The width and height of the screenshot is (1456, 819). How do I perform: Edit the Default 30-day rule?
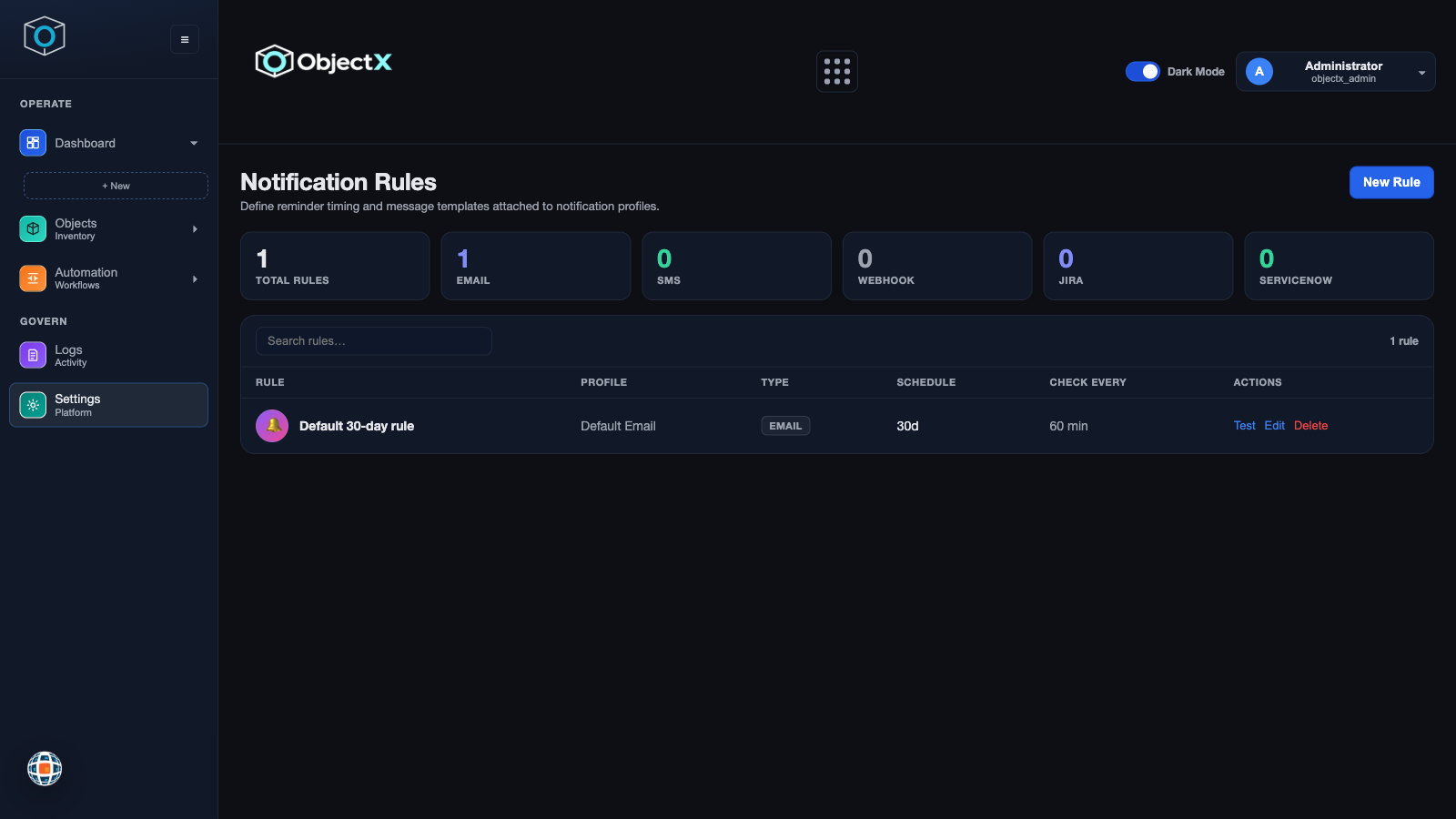point(1274,426)
